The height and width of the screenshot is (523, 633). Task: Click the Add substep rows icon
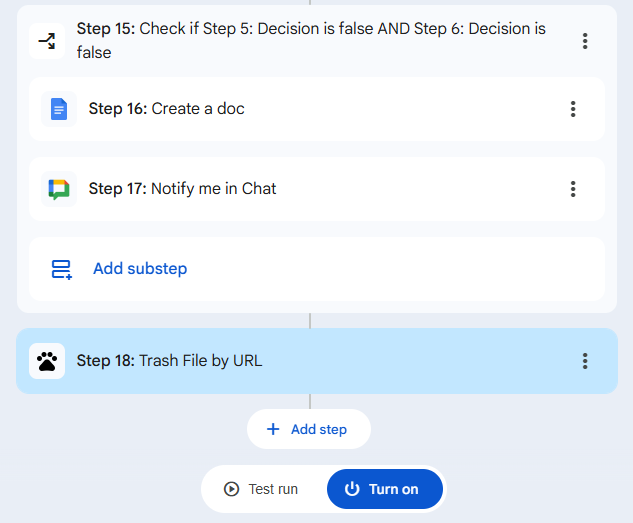click(61, 269)
